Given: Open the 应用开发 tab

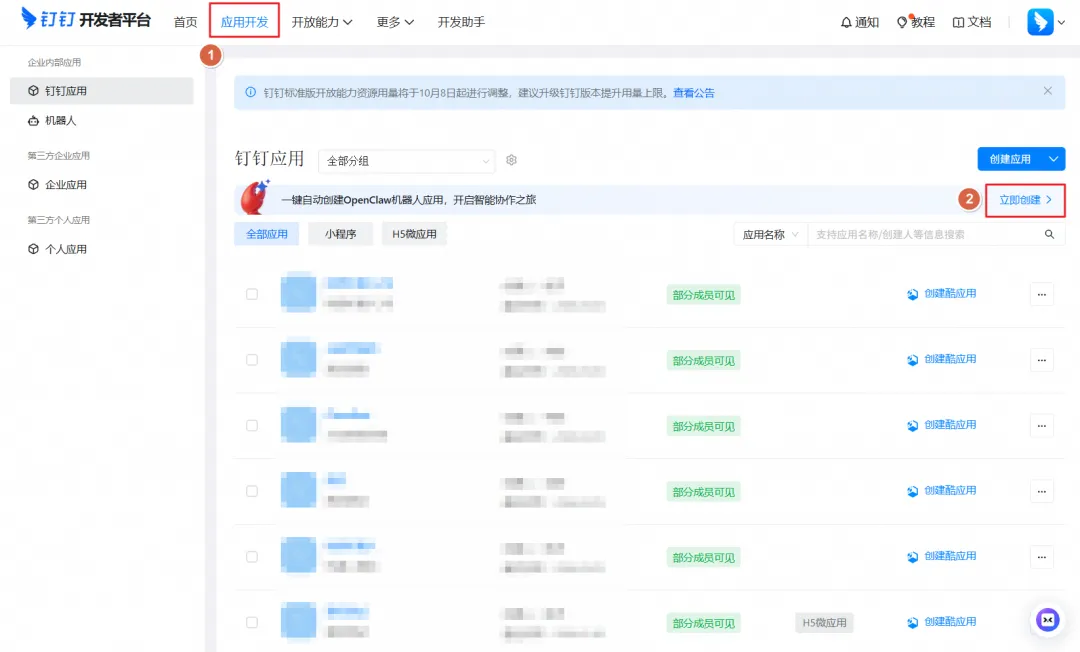Looking at the screenshot, I should (x=245, y=21).
